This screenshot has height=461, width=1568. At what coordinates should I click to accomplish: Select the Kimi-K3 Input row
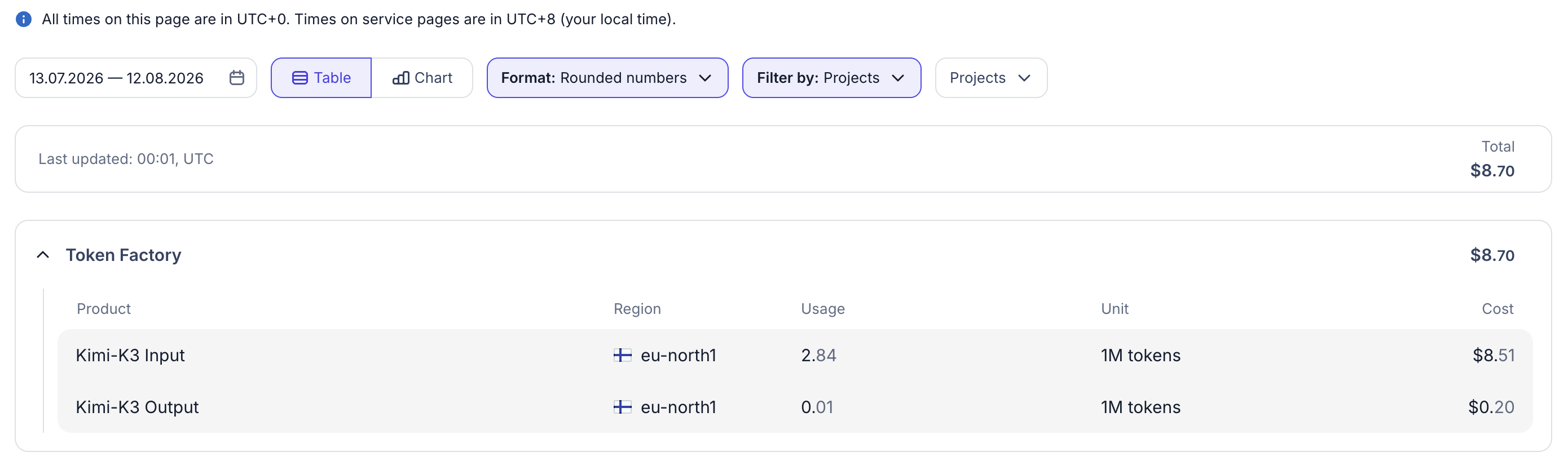pyautogui.click(x=794, y=355)
